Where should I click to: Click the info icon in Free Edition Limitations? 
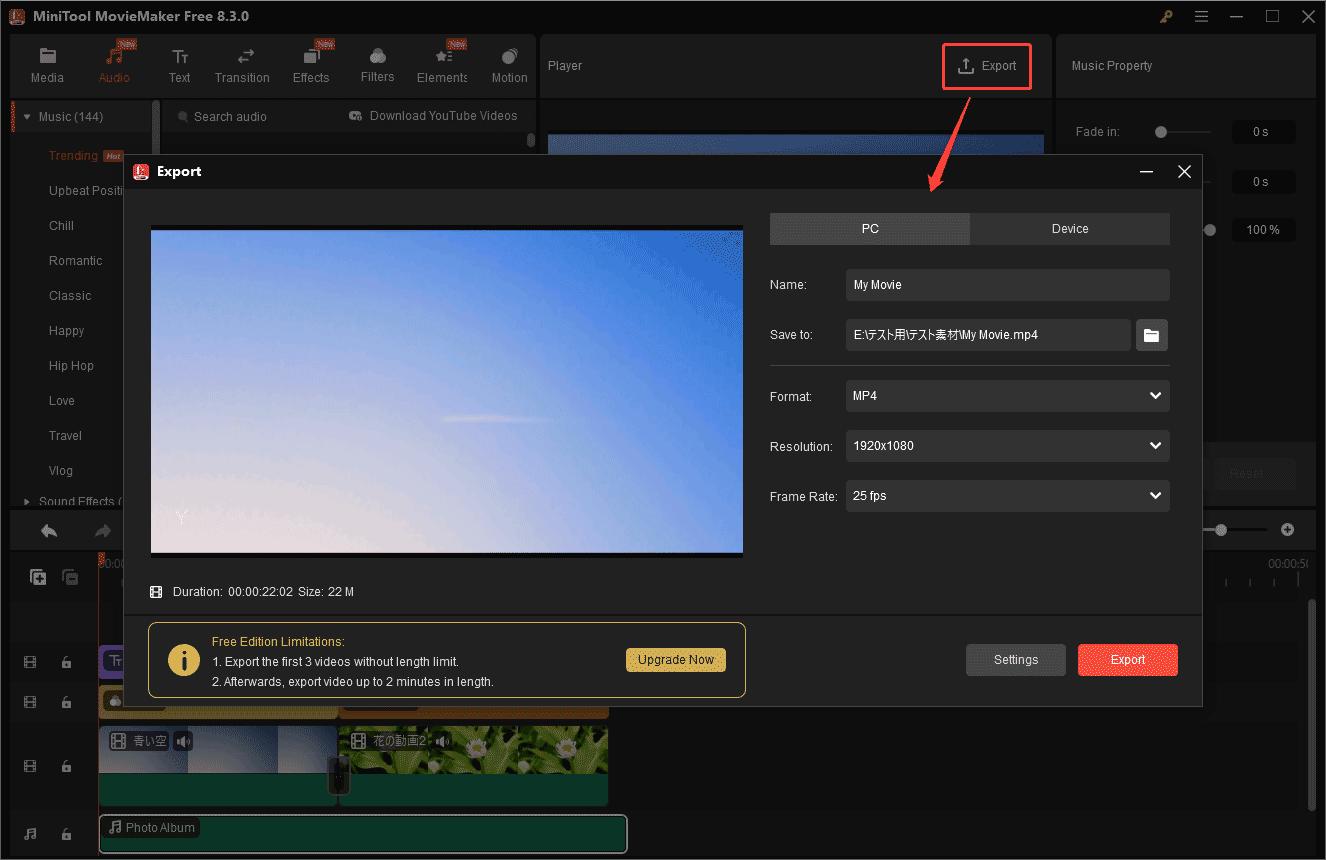(x=184, y=660)
